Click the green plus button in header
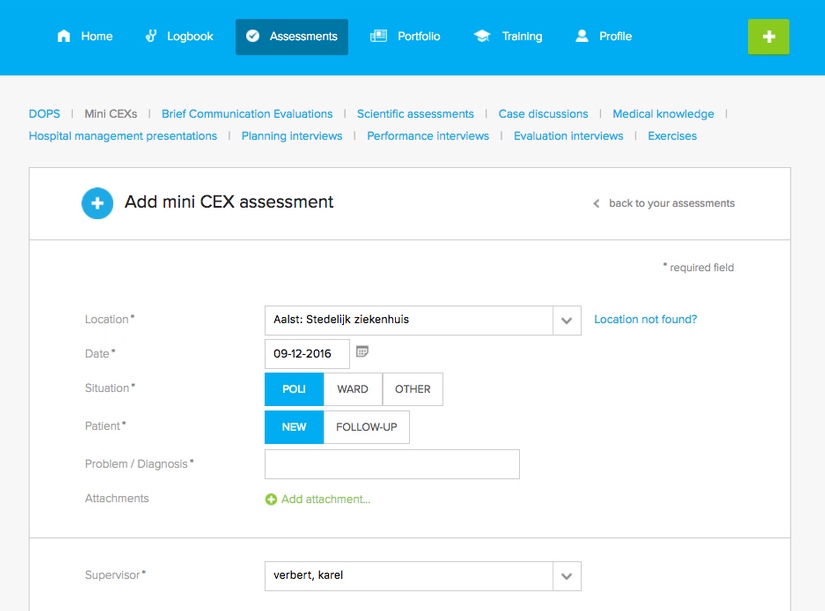825x611 pixels. [x=768, y=36]
